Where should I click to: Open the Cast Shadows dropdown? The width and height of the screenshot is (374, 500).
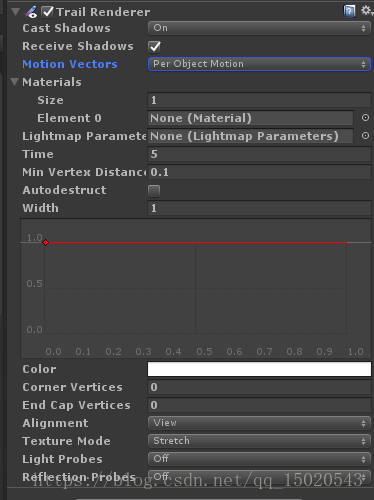point(259,28)
